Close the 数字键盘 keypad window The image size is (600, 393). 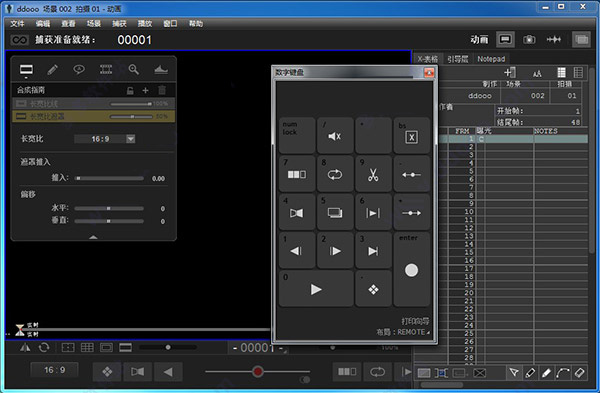(x=429, y=72)
